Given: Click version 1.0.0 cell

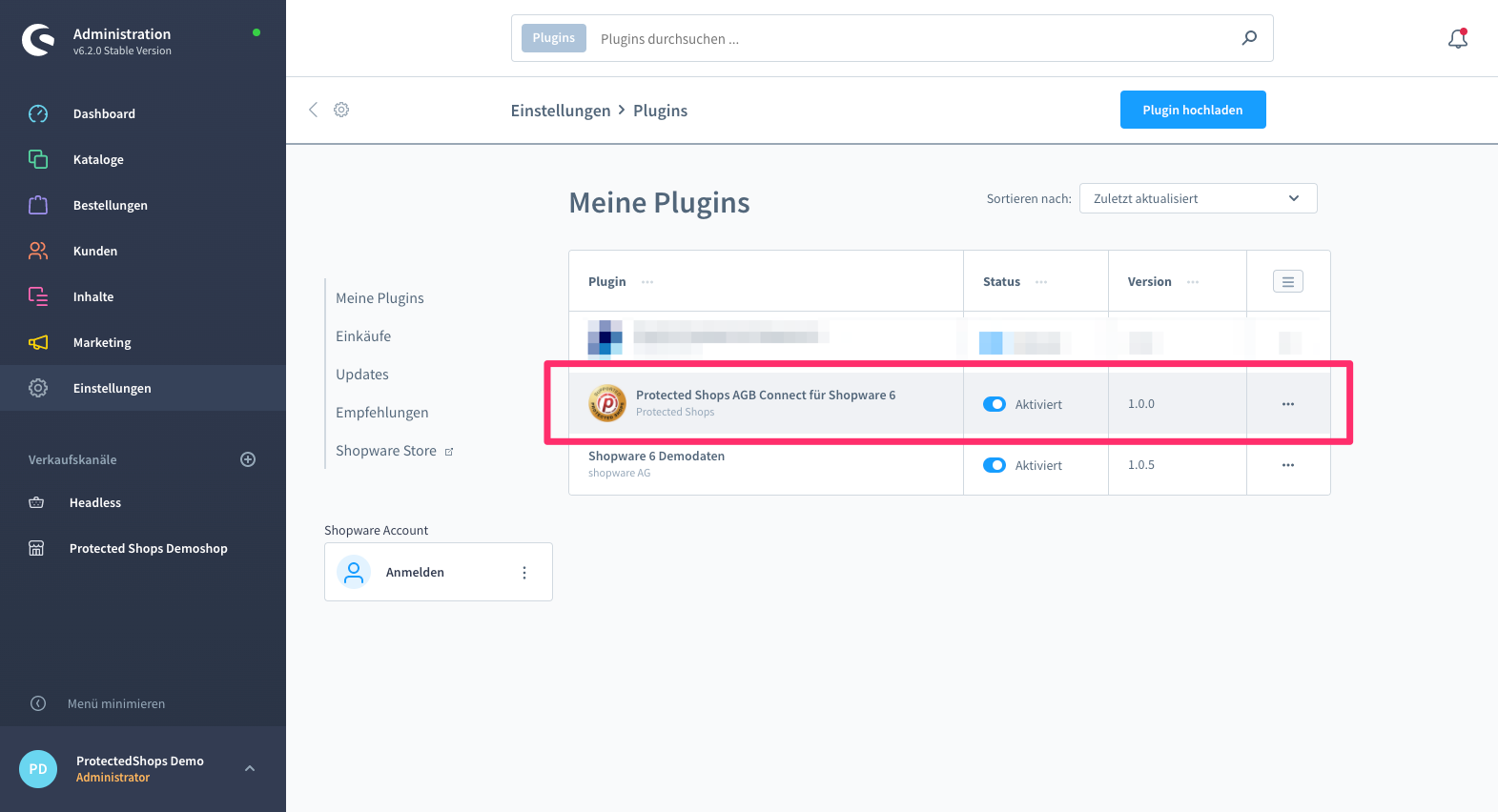Looking at the screenshot, I should tap(1141, 404).
